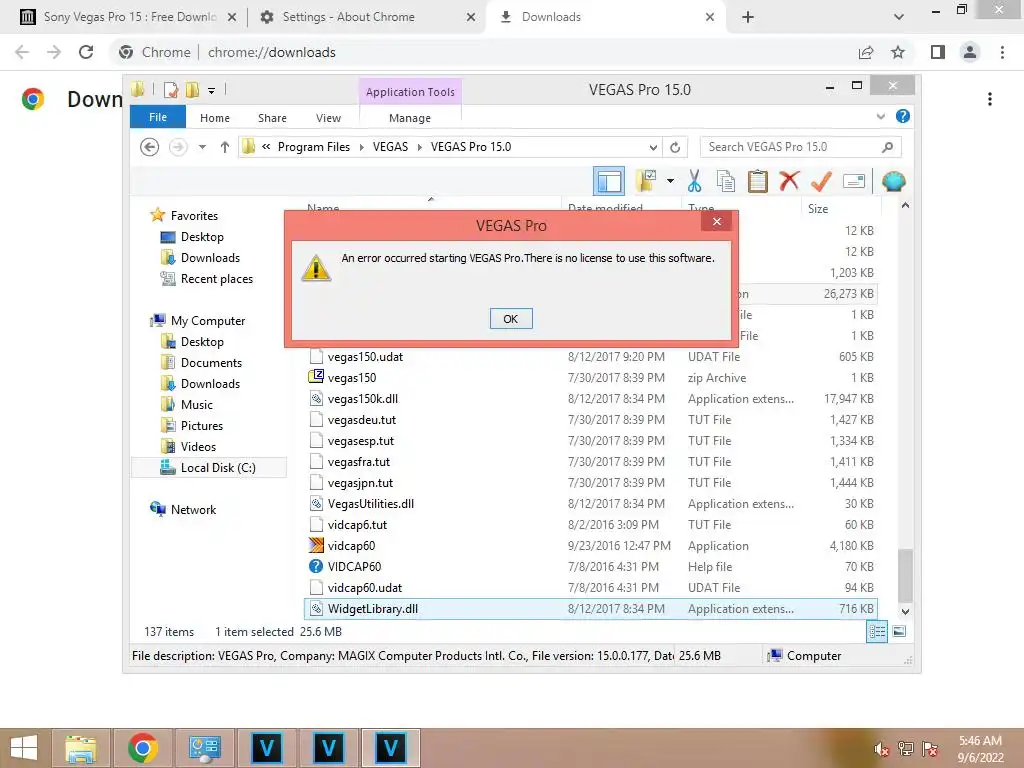Open dropdown arrow next to folder toolbar icon
1024x768 pixels.
[x=670, y=181]
